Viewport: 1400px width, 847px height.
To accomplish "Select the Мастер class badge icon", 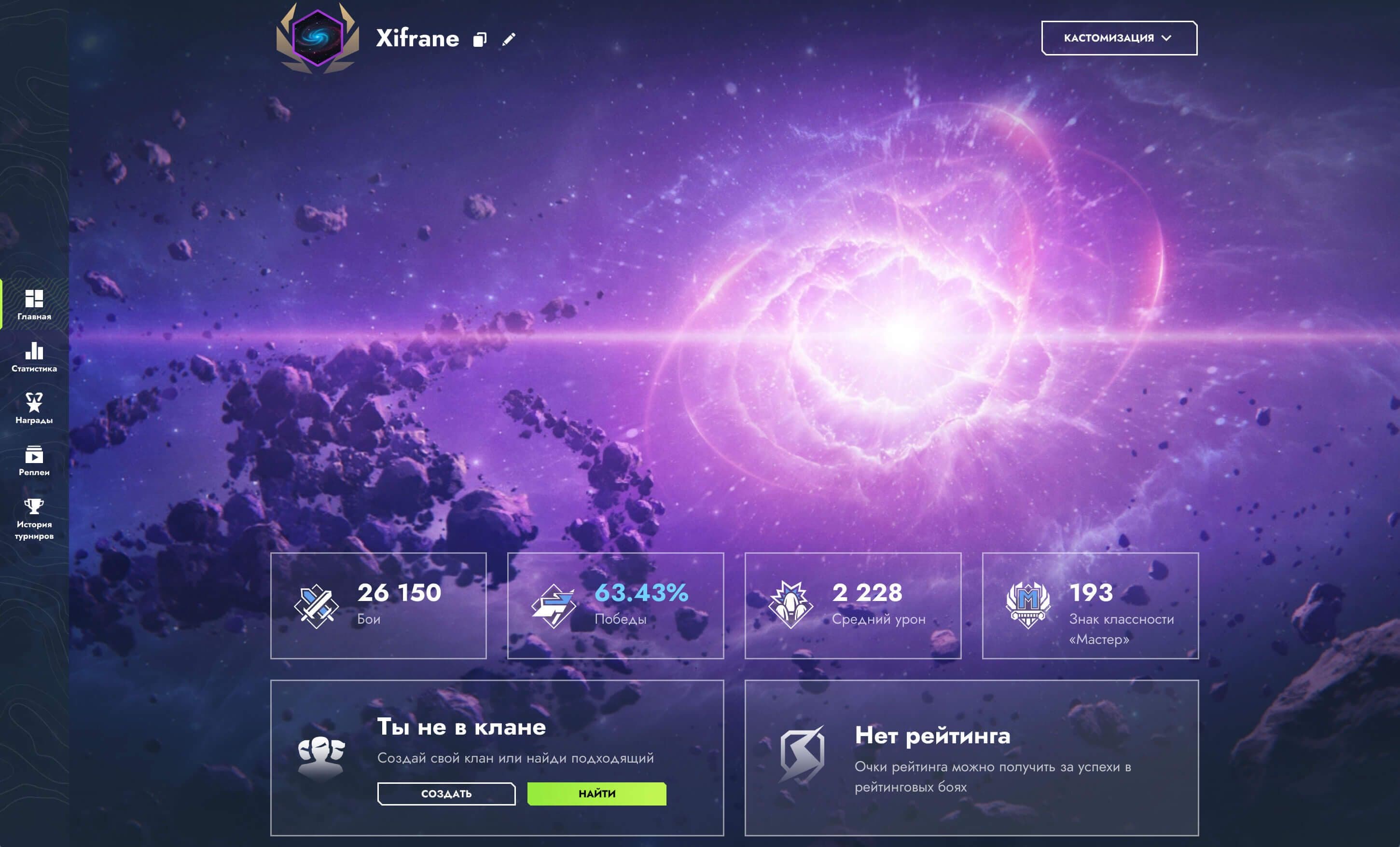I will tap(1028, 605).
